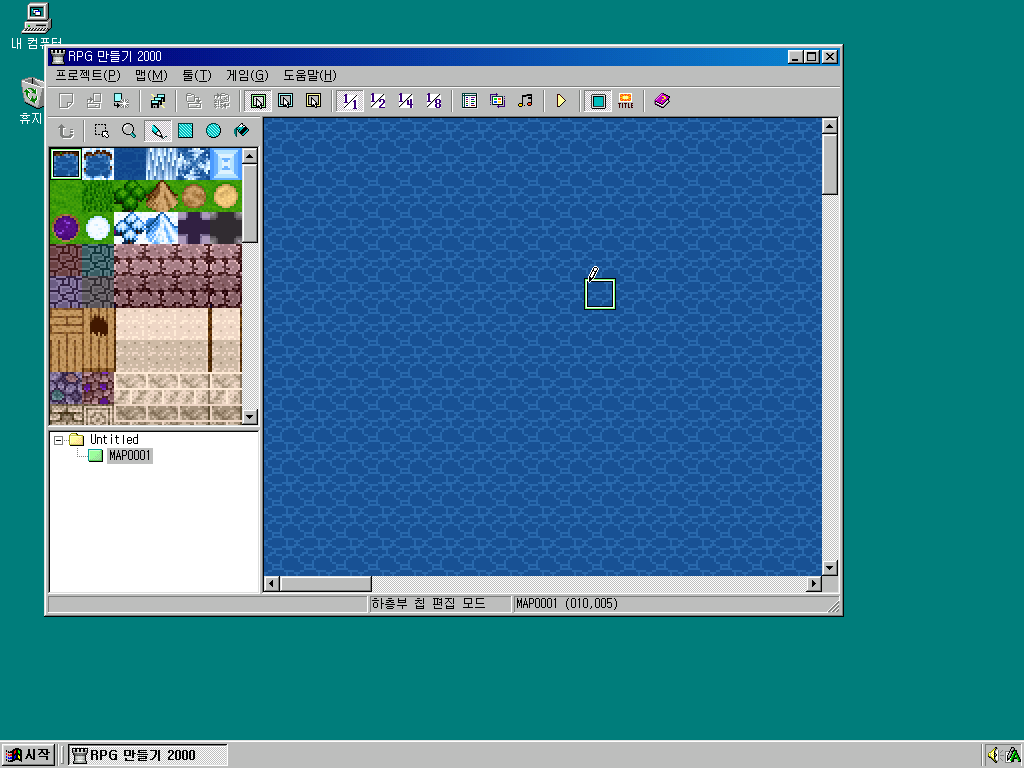This screenshot has height=768, width=1024.
Task: Set map zoom to 1/8 scale
Action: pos(434,101)
